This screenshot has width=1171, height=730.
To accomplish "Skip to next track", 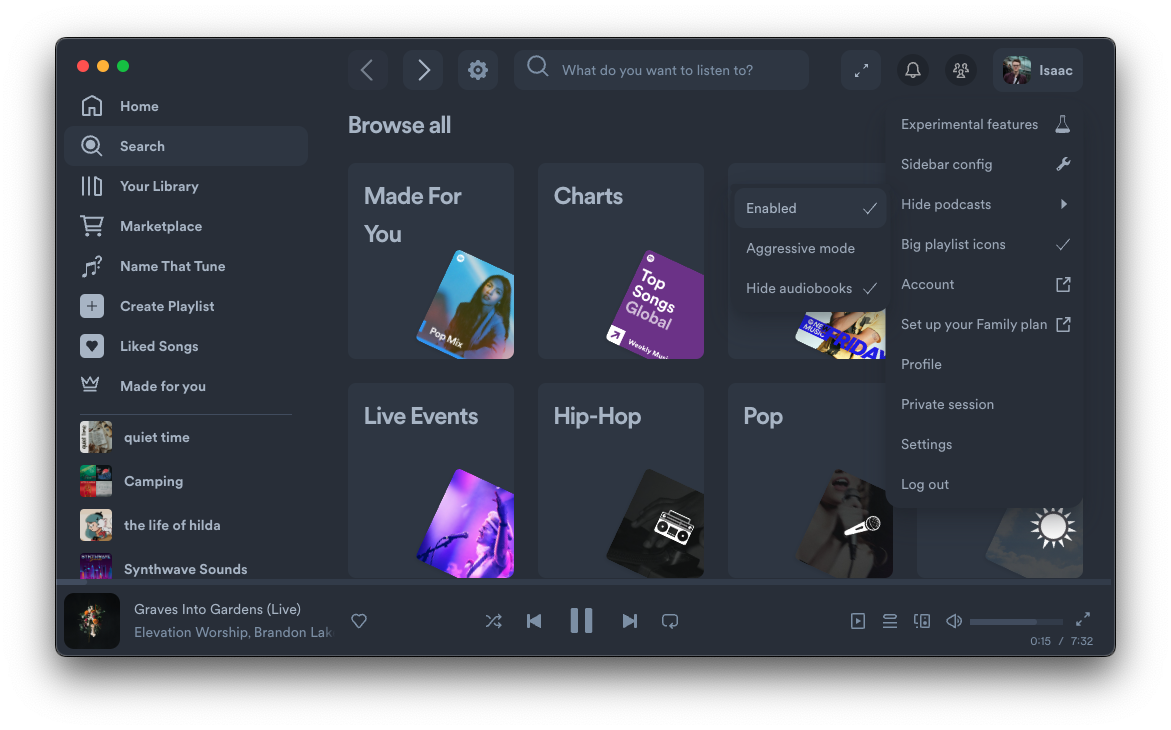I will coord(630,621).
